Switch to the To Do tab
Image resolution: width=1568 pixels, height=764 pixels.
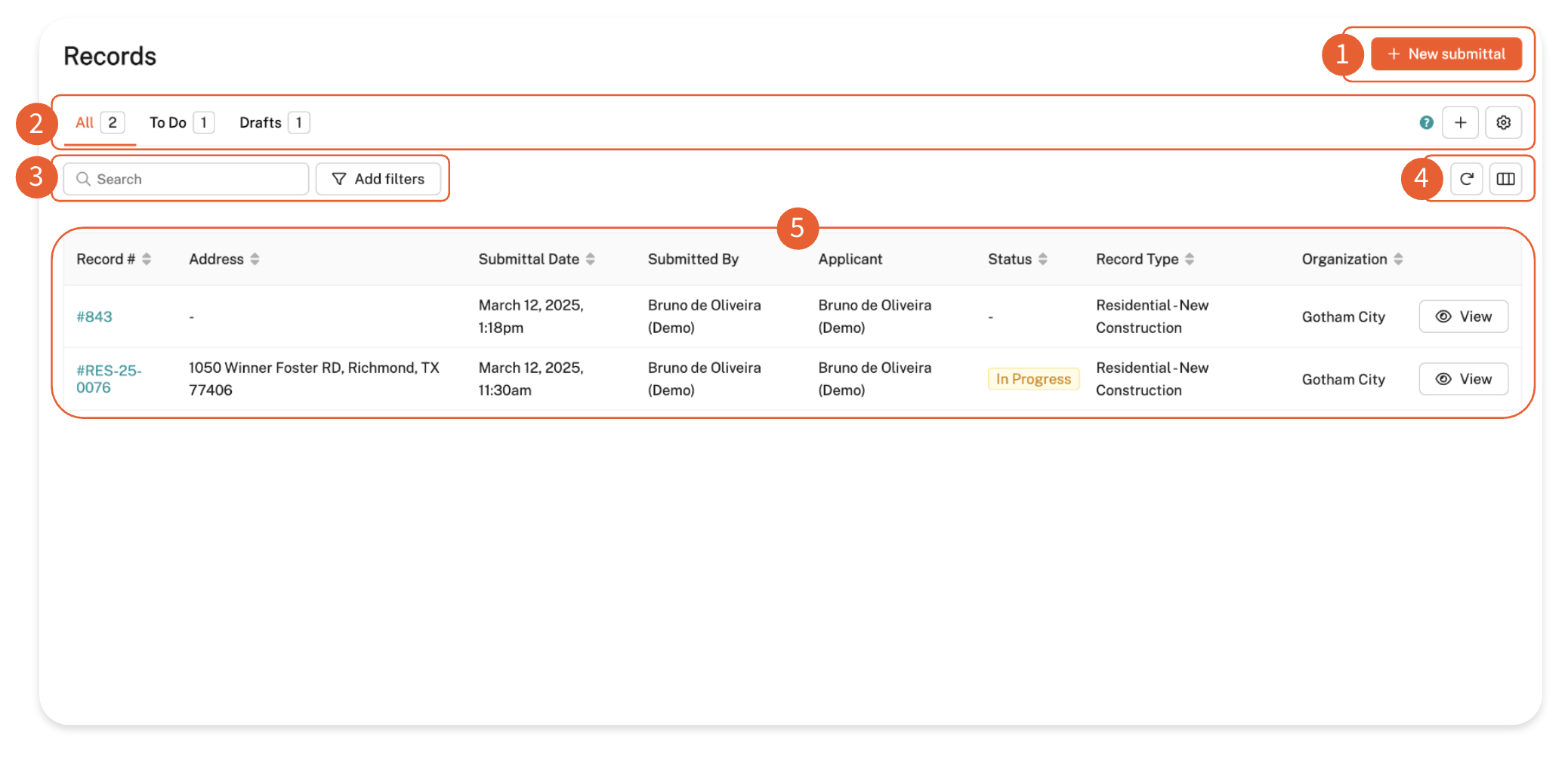[181, 122]
